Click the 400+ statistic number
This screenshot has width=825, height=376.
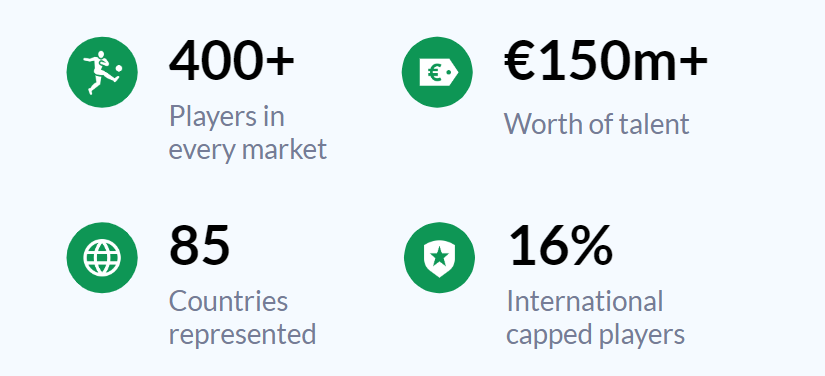(x=232, y=60)
